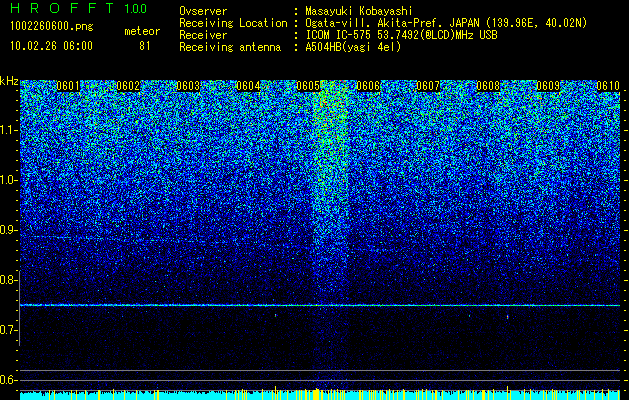Select the Ogata-vill. Akita-Pref. JAPAN location text
The width and height of the screenshot is (629, 400).
446,23
